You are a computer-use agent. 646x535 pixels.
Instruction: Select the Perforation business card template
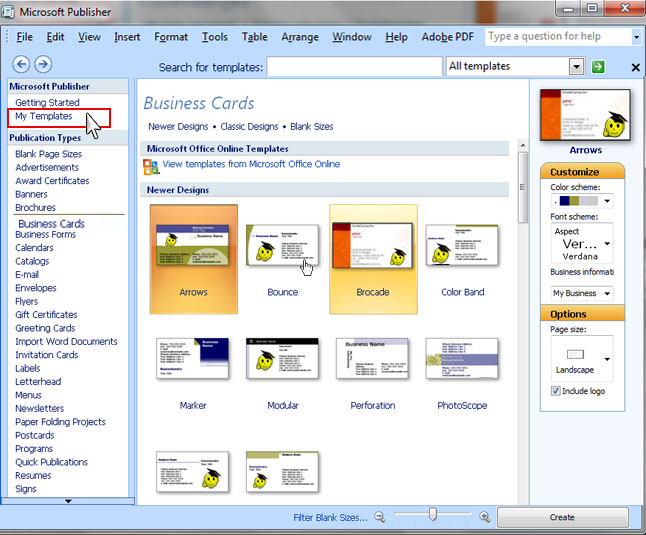pyautogui.click(x=372, y=374)
